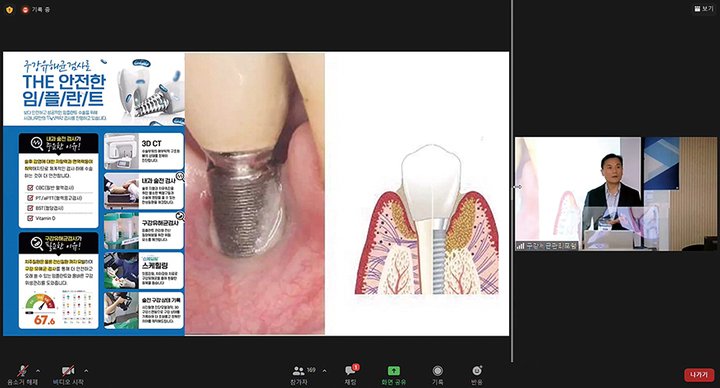720x388 pixels.
Task: Expand video options arrow beside camera
Action: pyautogui.click(x=86, y=371)
